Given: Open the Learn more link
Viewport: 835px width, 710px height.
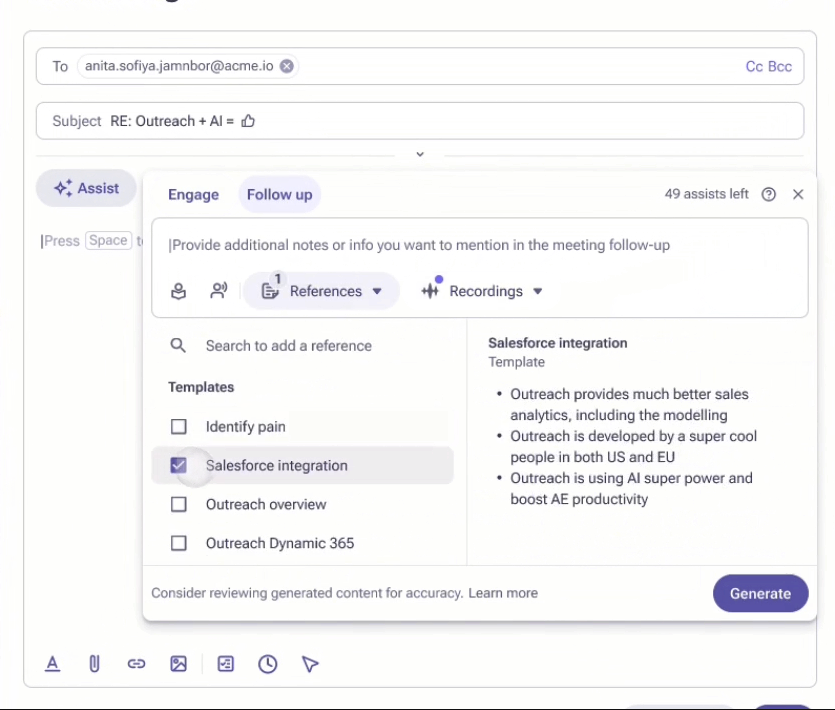Looking at the screenshot, I should click(503, 593).
